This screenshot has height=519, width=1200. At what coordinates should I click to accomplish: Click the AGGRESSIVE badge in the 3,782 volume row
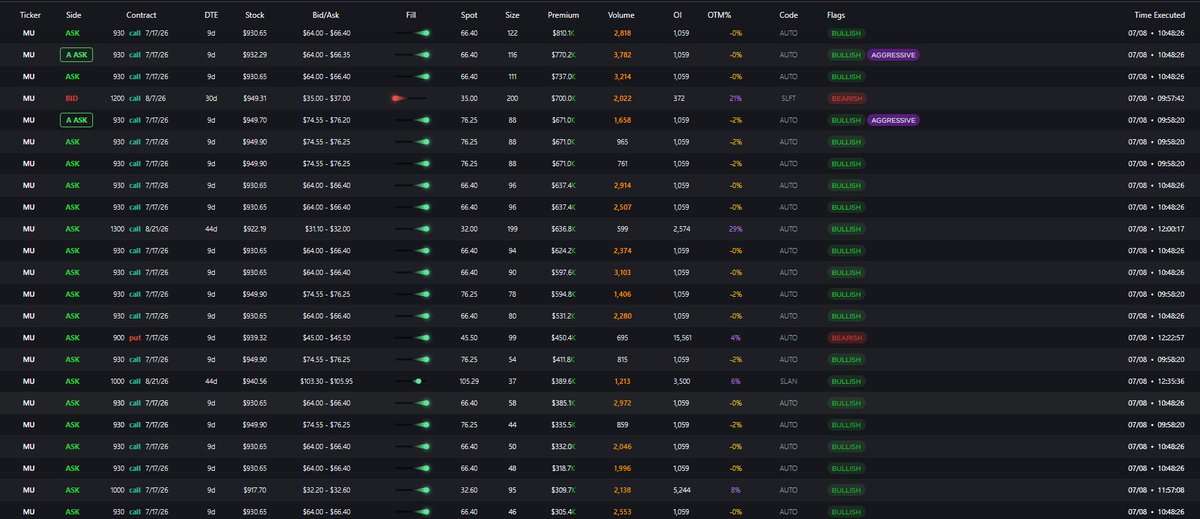(x=894, y=55)
